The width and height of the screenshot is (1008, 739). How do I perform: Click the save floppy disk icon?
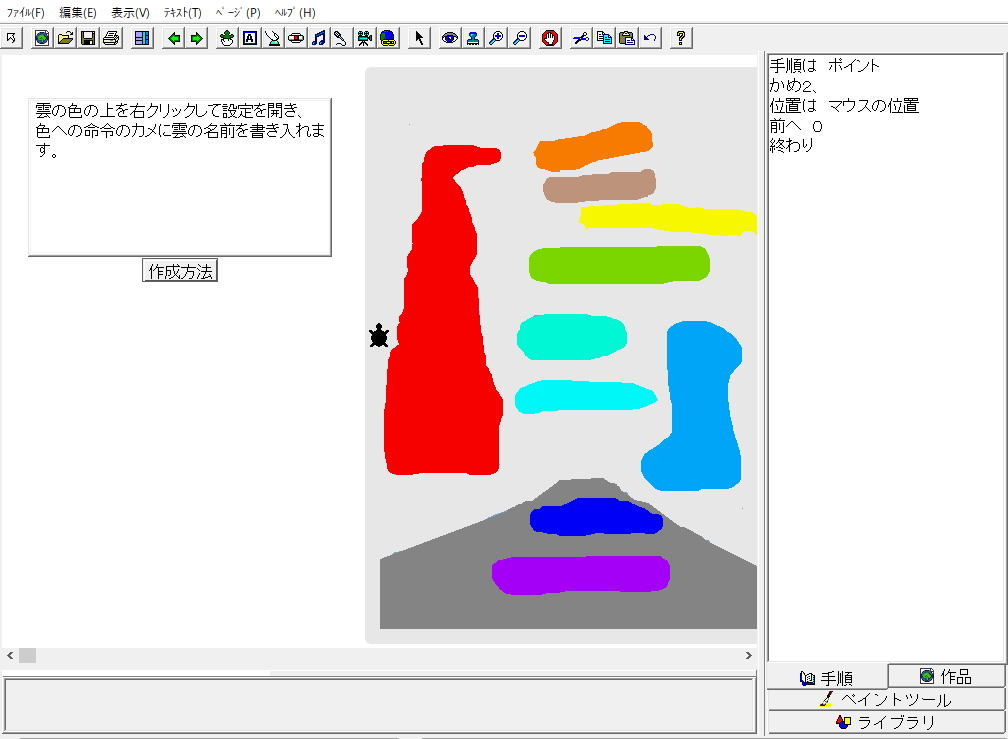88,38
